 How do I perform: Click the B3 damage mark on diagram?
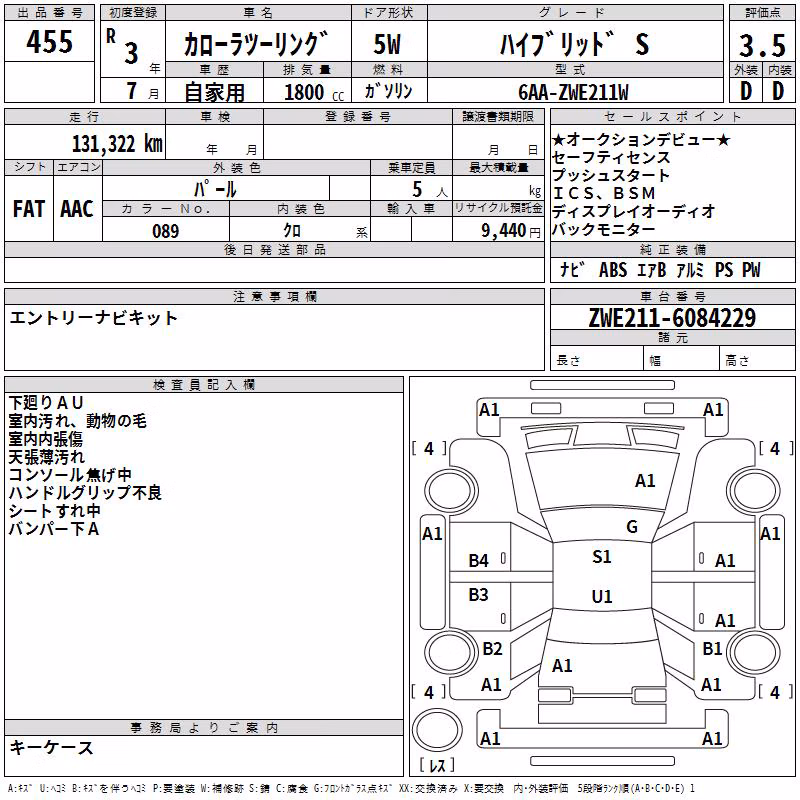478,594
